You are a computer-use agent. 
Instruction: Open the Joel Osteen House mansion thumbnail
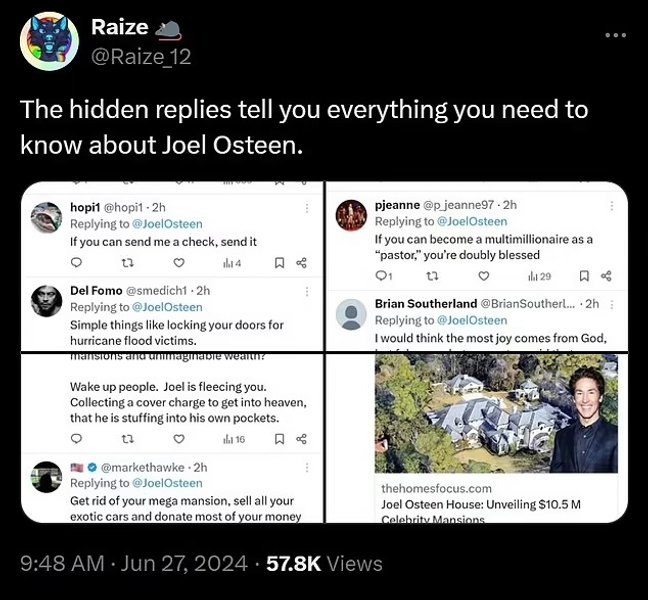pyautogui.click(x=496, y=414)
